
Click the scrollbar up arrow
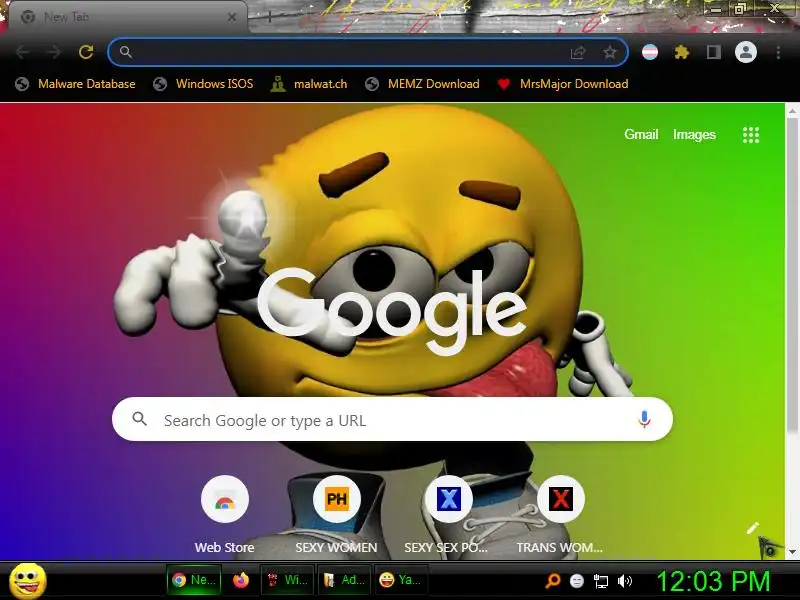tap(792, 110)
